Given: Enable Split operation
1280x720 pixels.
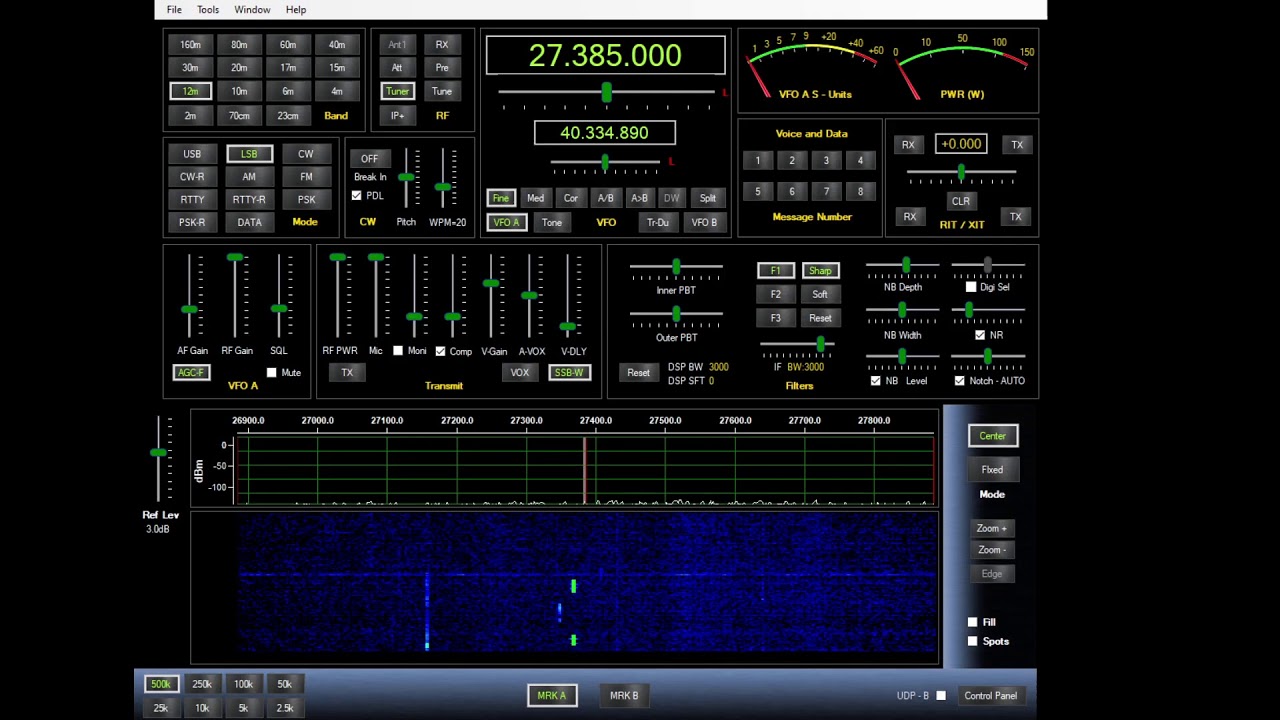Looking at the screenshot, I should 708,198.
